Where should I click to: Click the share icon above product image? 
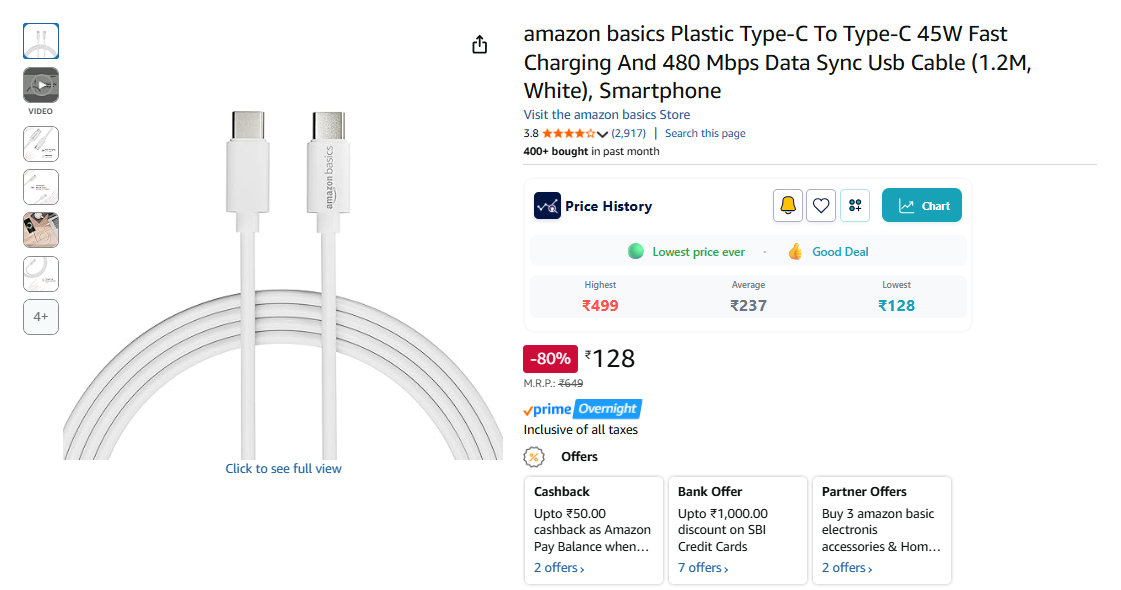pos(479,45)
